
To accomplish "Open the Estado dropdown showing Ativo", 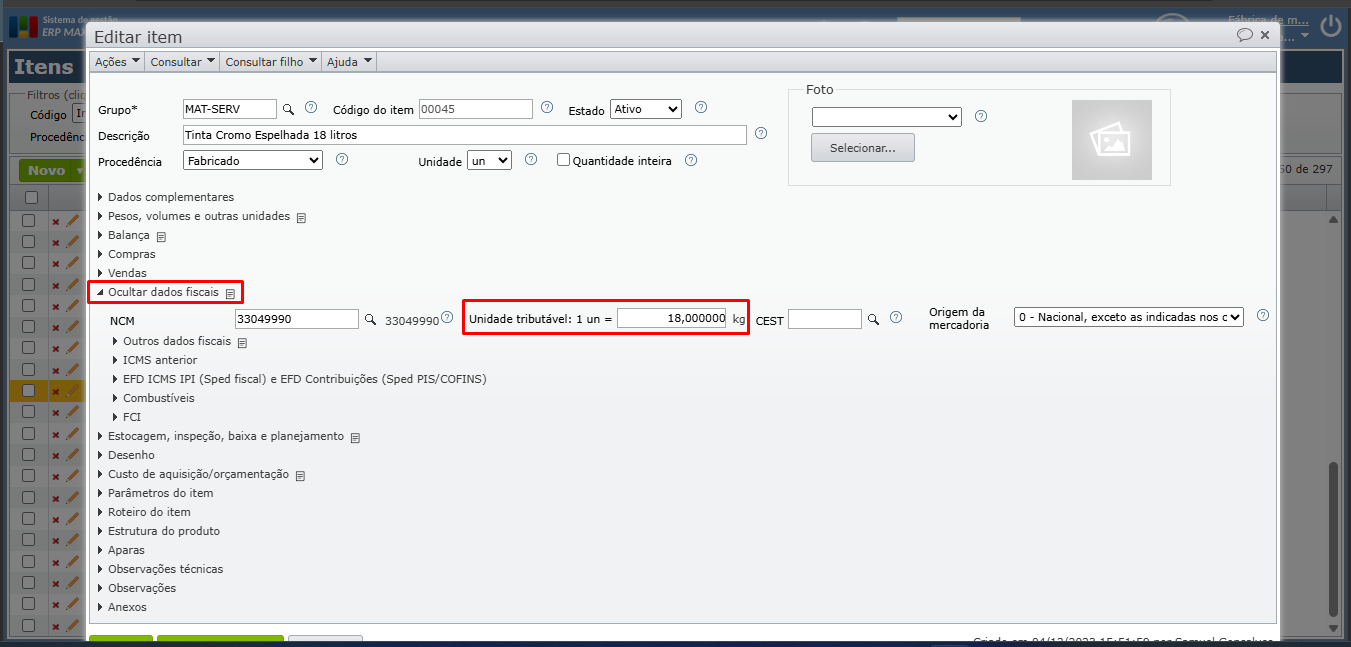I will tap(646, 109).
